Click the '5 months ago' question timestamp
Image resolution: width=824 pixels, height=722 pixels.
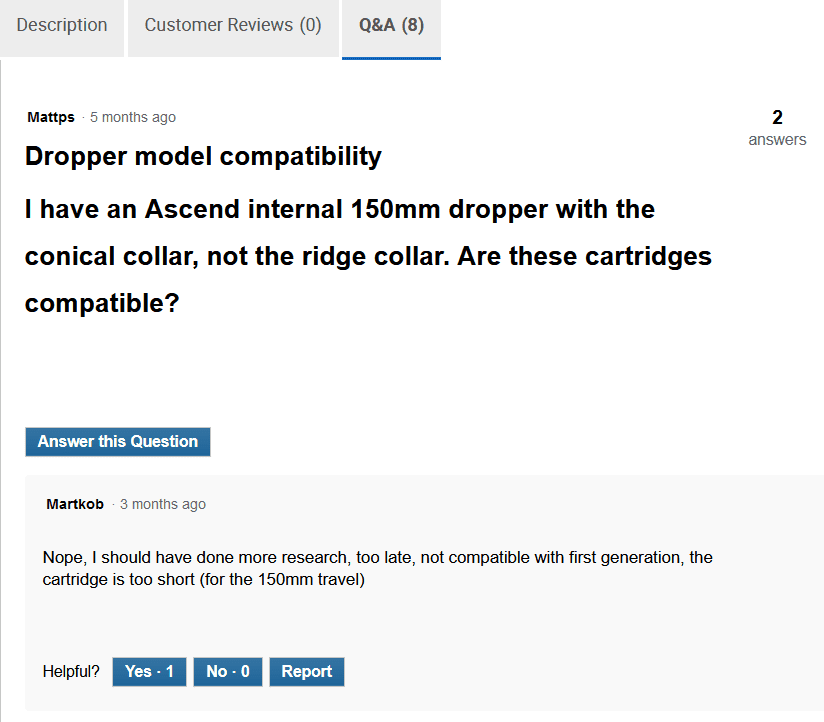tap(133, 118)
